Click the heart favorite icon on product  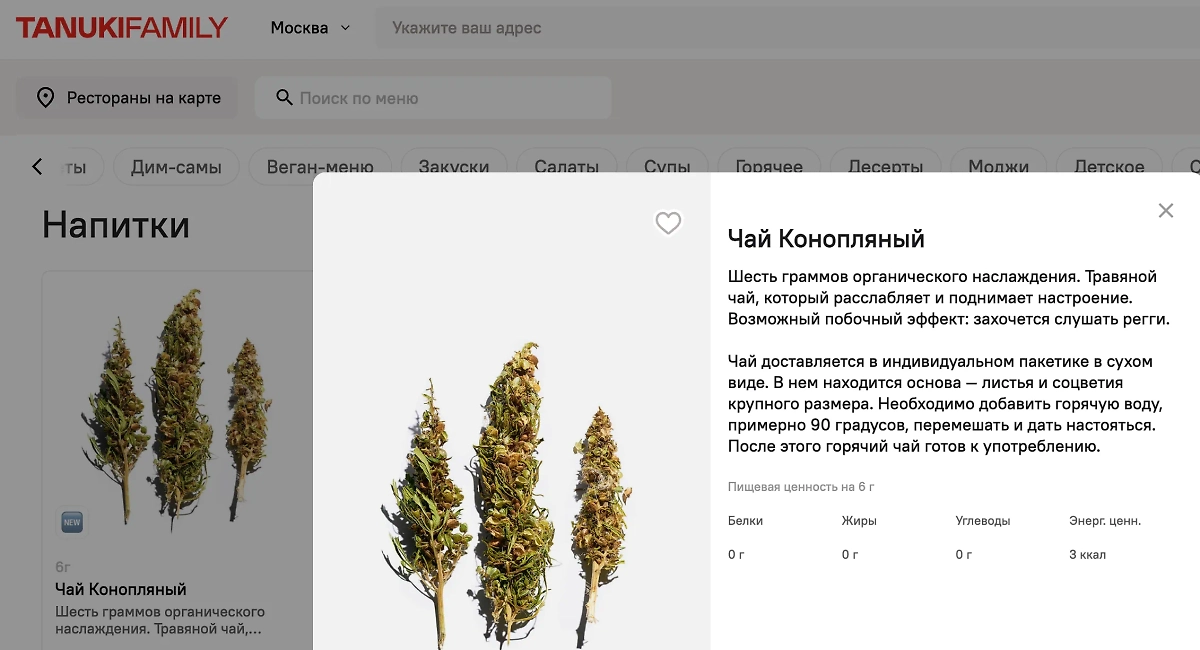(668, 223)
